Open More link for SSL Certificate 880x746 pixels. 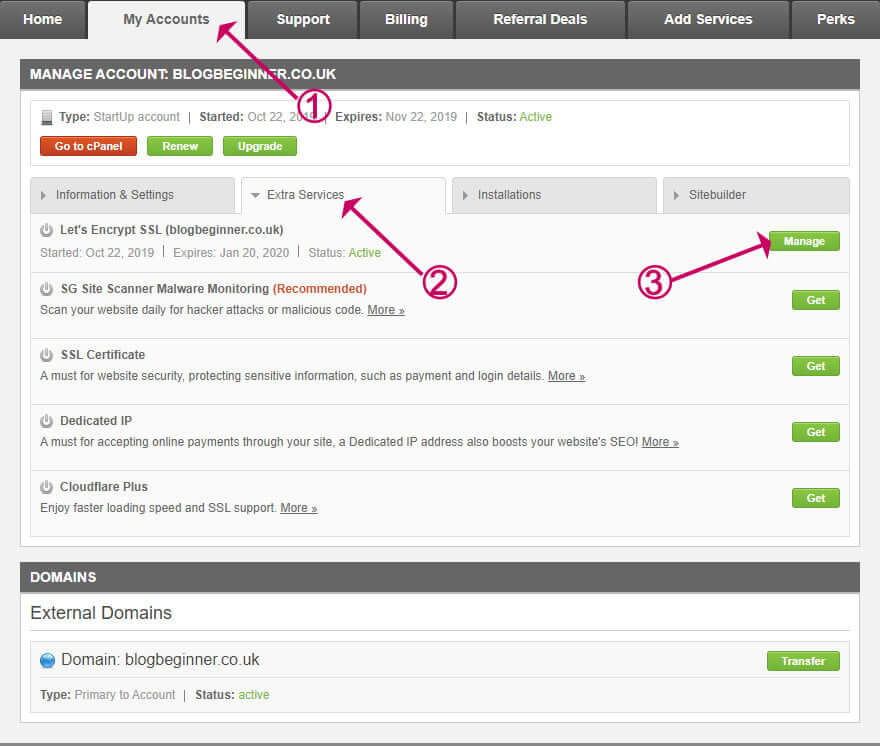pyautogui.click(x=566, y=376)
